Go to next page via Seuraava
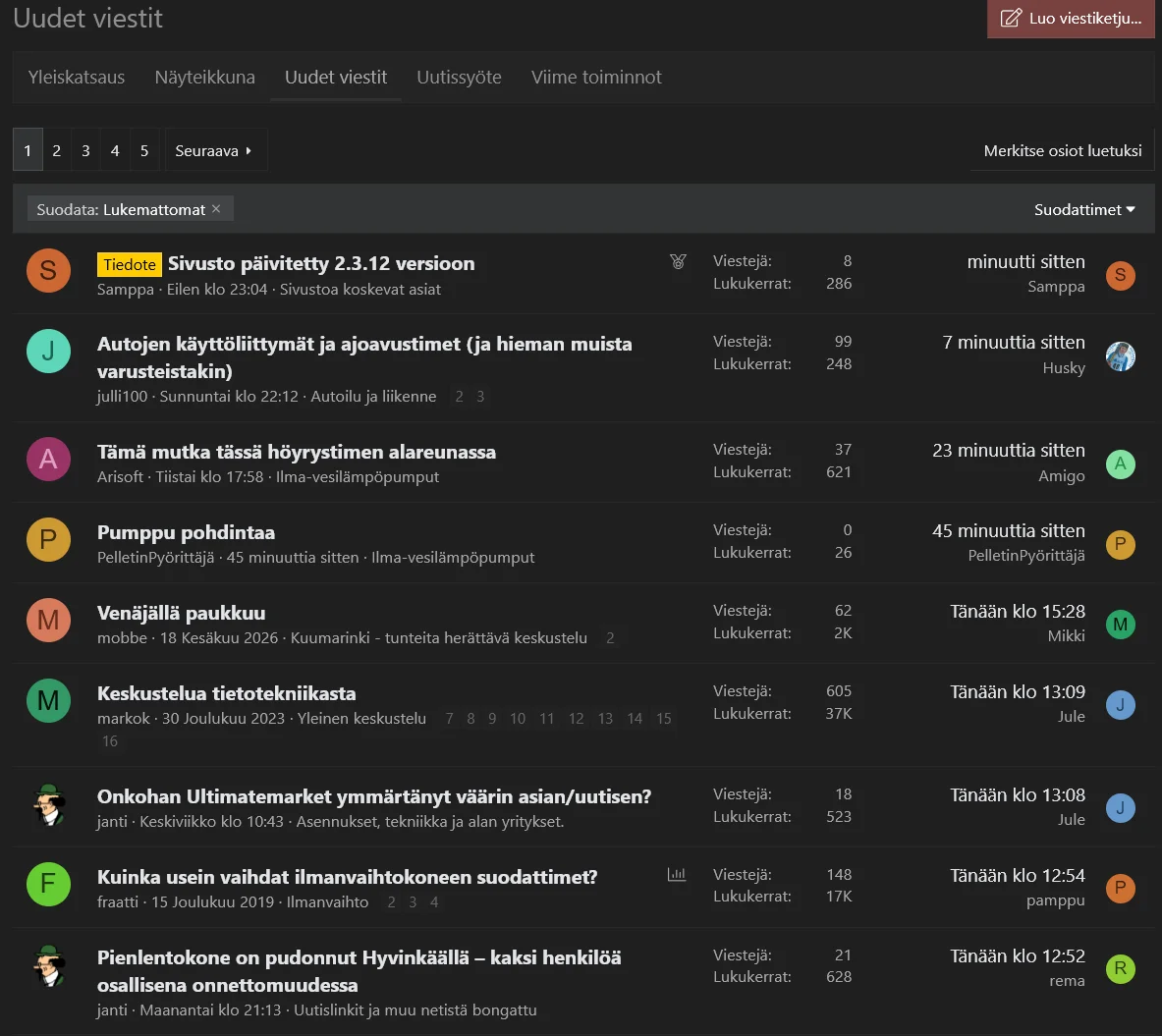1162x1036 pixels. click(x=213, y=150)
